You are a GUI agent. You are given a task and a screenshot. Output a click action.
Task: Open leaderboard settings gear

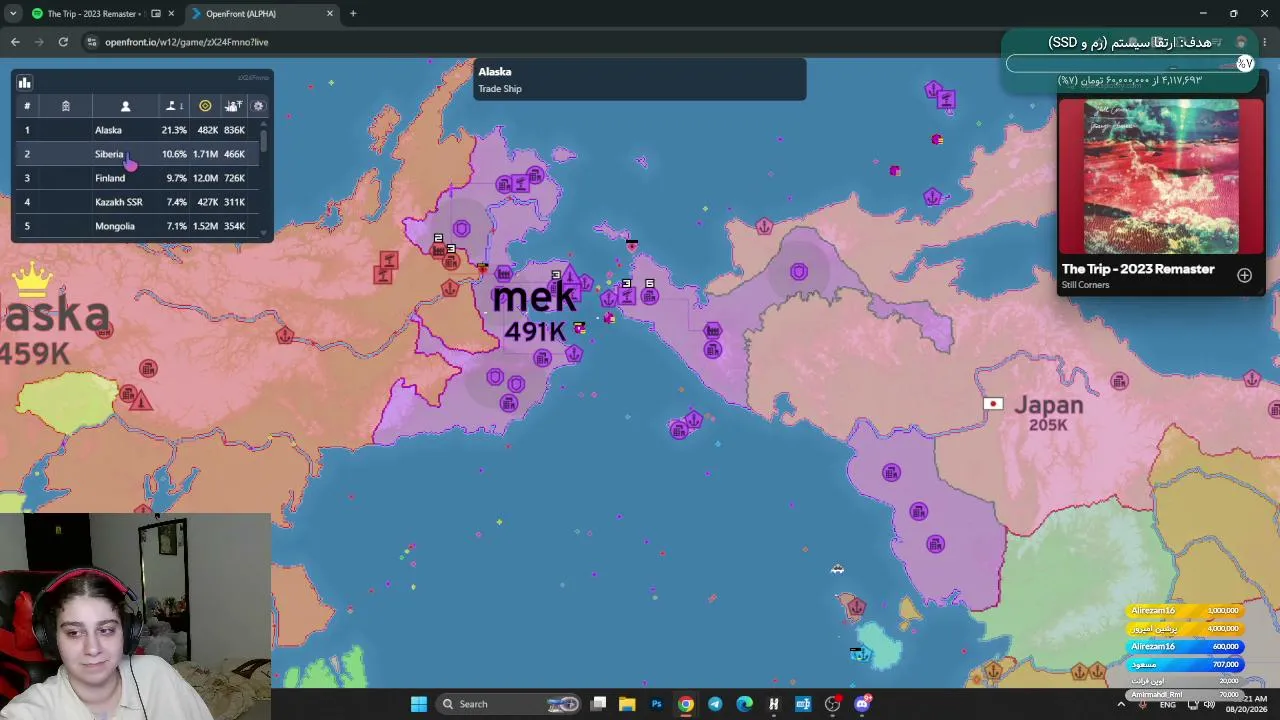[x=258, y=106]
